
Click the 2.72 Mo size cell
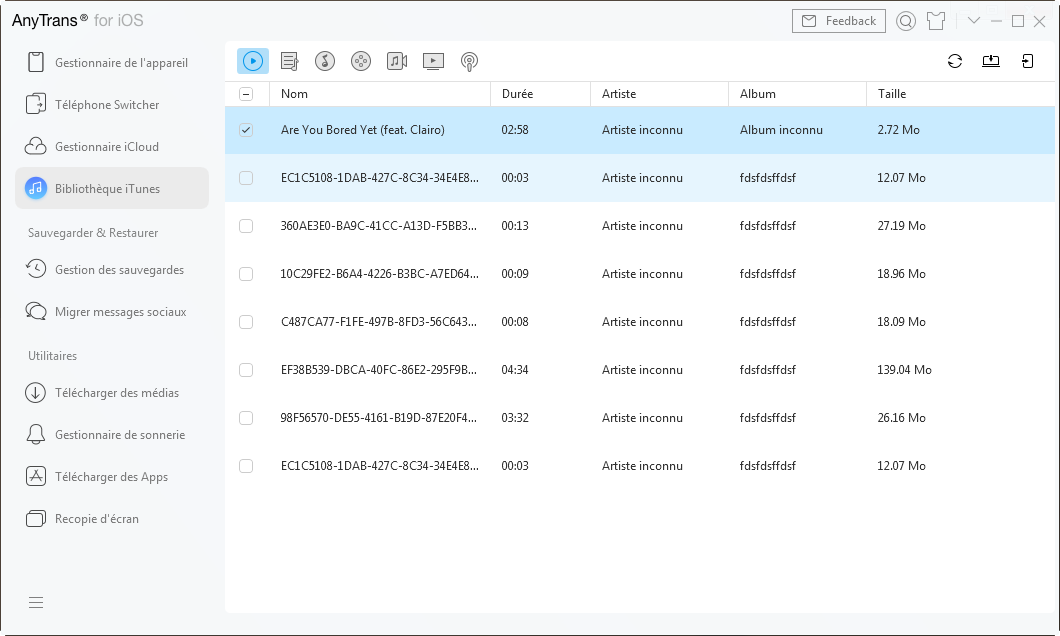(898, 130)
